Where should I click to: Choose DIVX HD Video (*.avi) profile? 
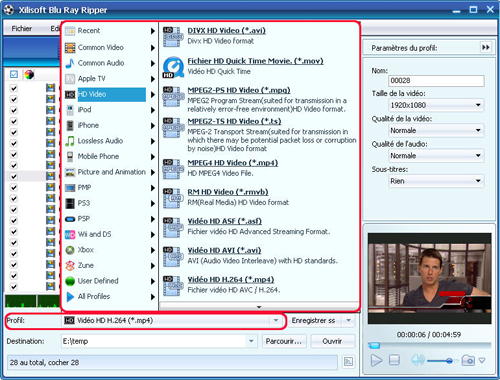point(226,30)
